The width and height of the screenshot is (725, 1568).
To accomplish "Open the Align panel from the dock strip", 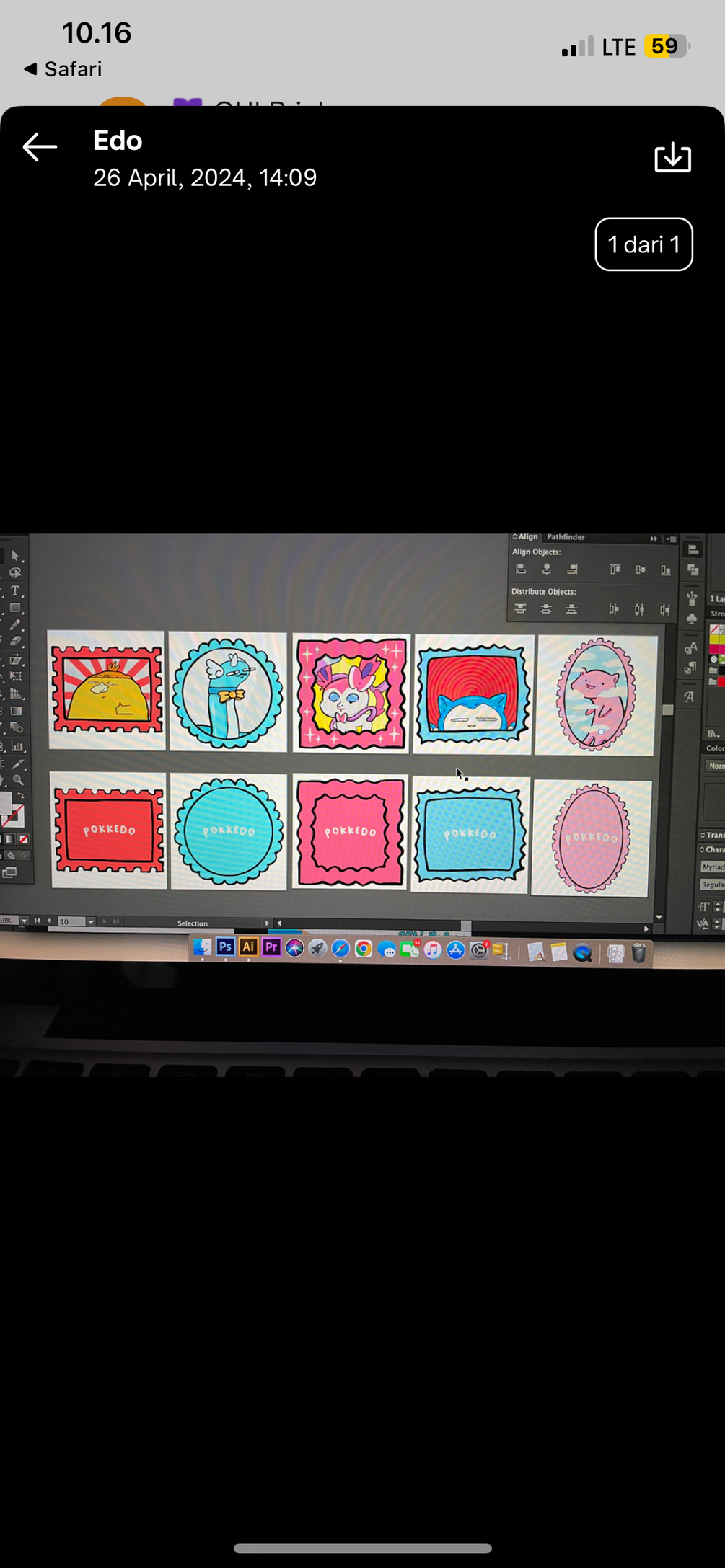I will point(693,549).
